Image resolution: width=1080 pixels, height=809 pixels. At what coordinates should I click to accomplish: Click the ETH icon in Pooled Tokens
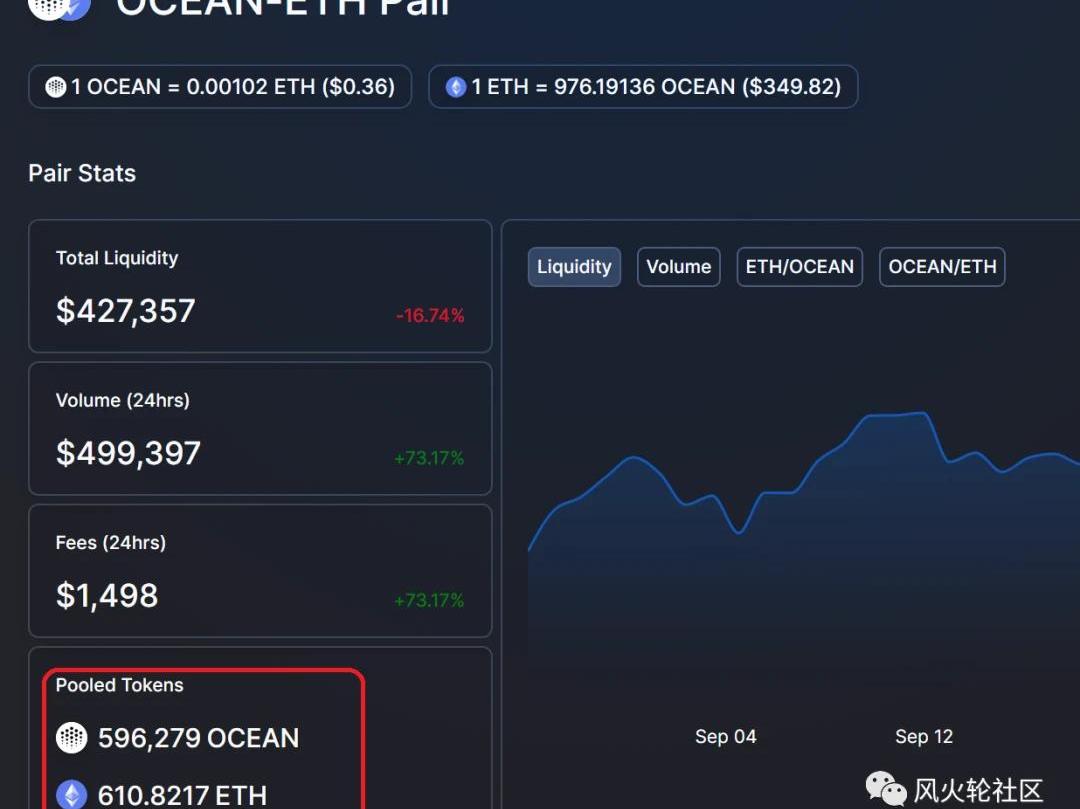(71, 795)
